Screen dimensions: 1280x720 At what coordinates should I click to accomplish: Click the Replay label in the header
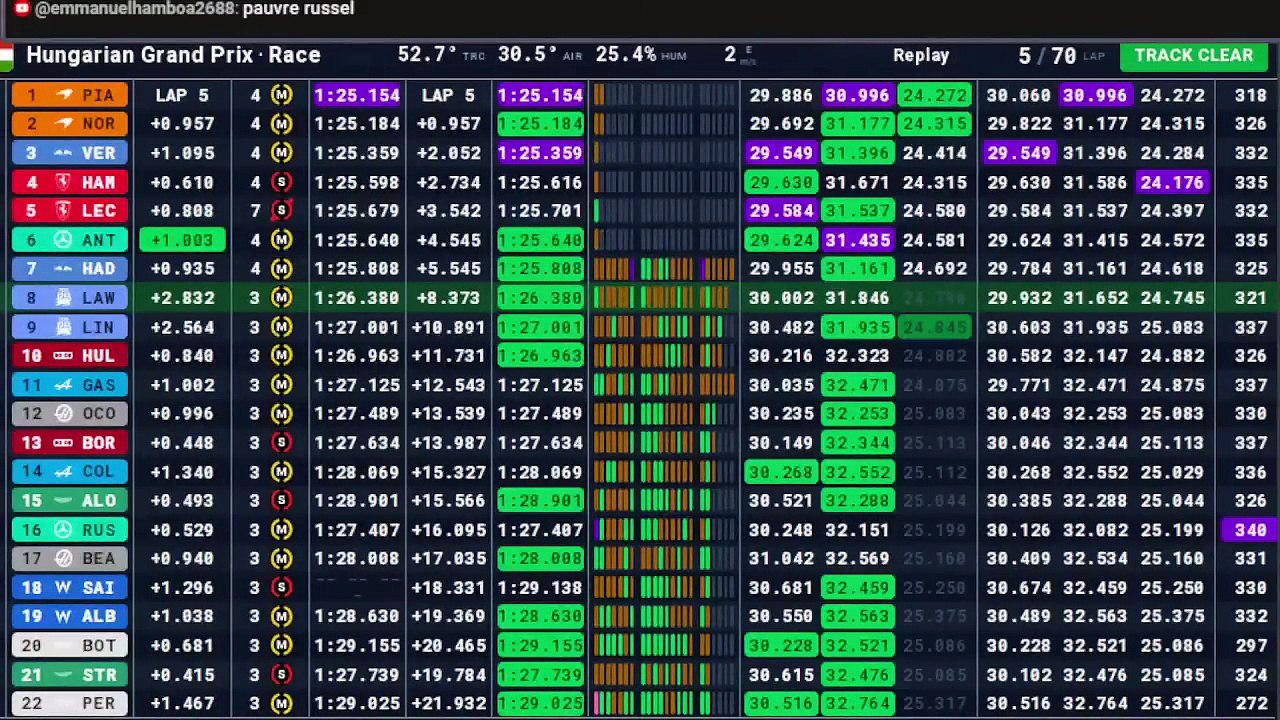[921, 56]
